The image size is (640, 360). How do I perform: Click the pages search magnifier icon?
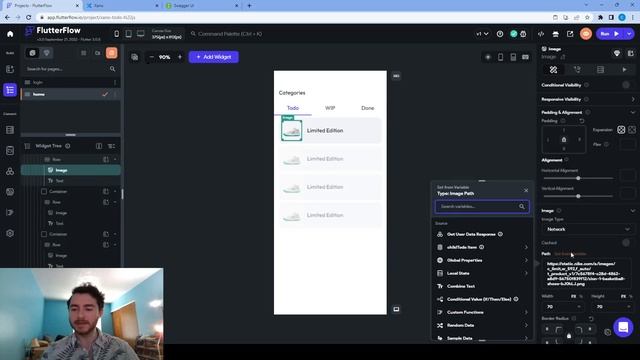coord(113,69)
